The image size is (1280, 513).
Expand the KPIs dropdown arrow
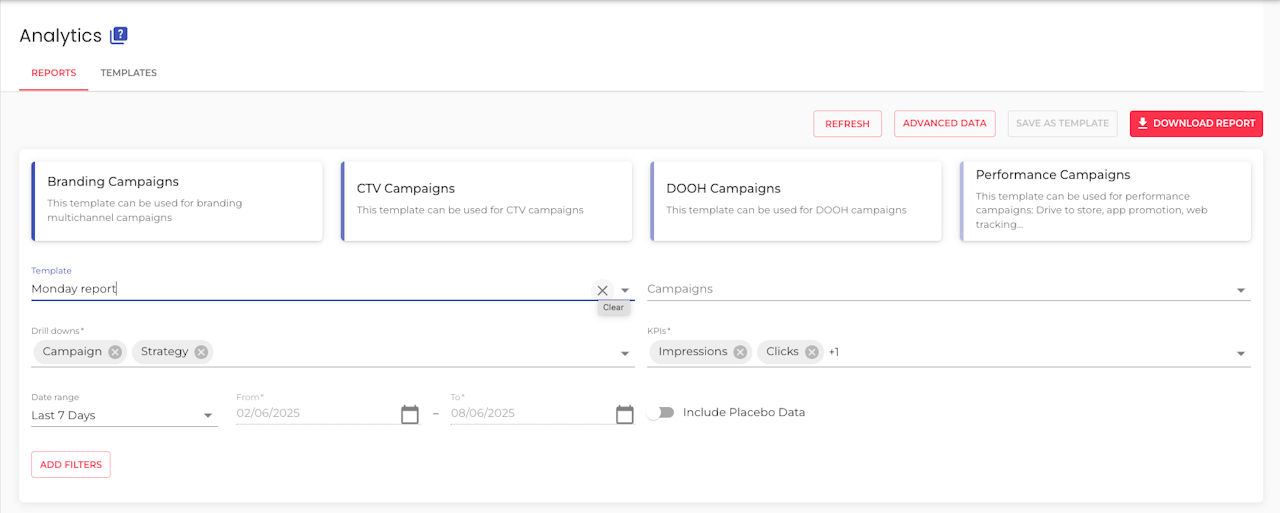click(1241, 353)
